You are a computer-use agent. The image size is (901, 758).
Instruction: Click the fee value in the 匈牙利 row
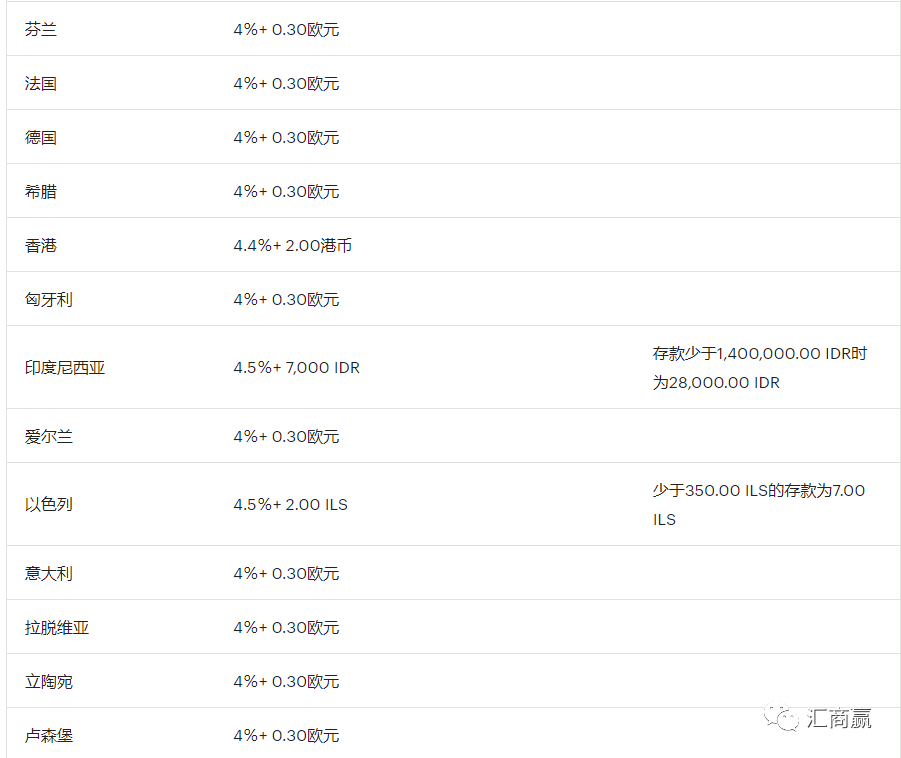pos(286,299)
